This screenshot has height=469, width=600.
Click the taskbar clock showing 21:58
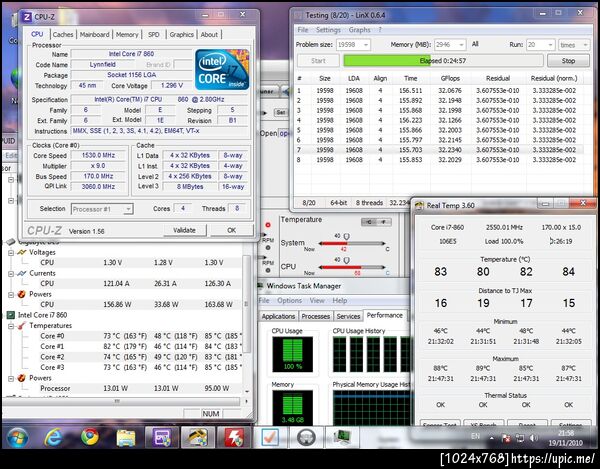(566, 438)
